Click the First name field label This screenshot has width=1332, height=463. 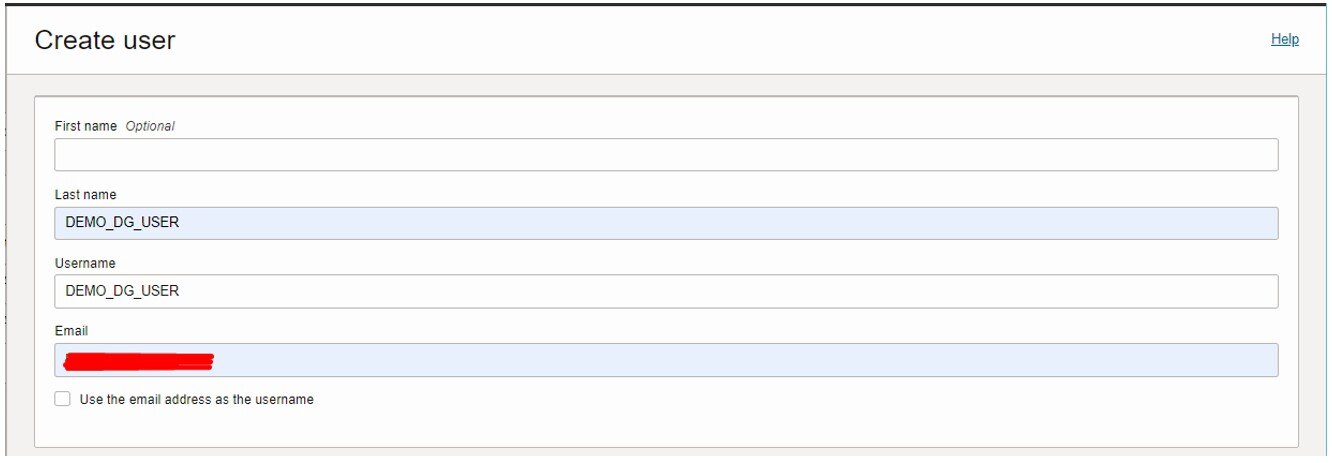(x=86, y=126)
